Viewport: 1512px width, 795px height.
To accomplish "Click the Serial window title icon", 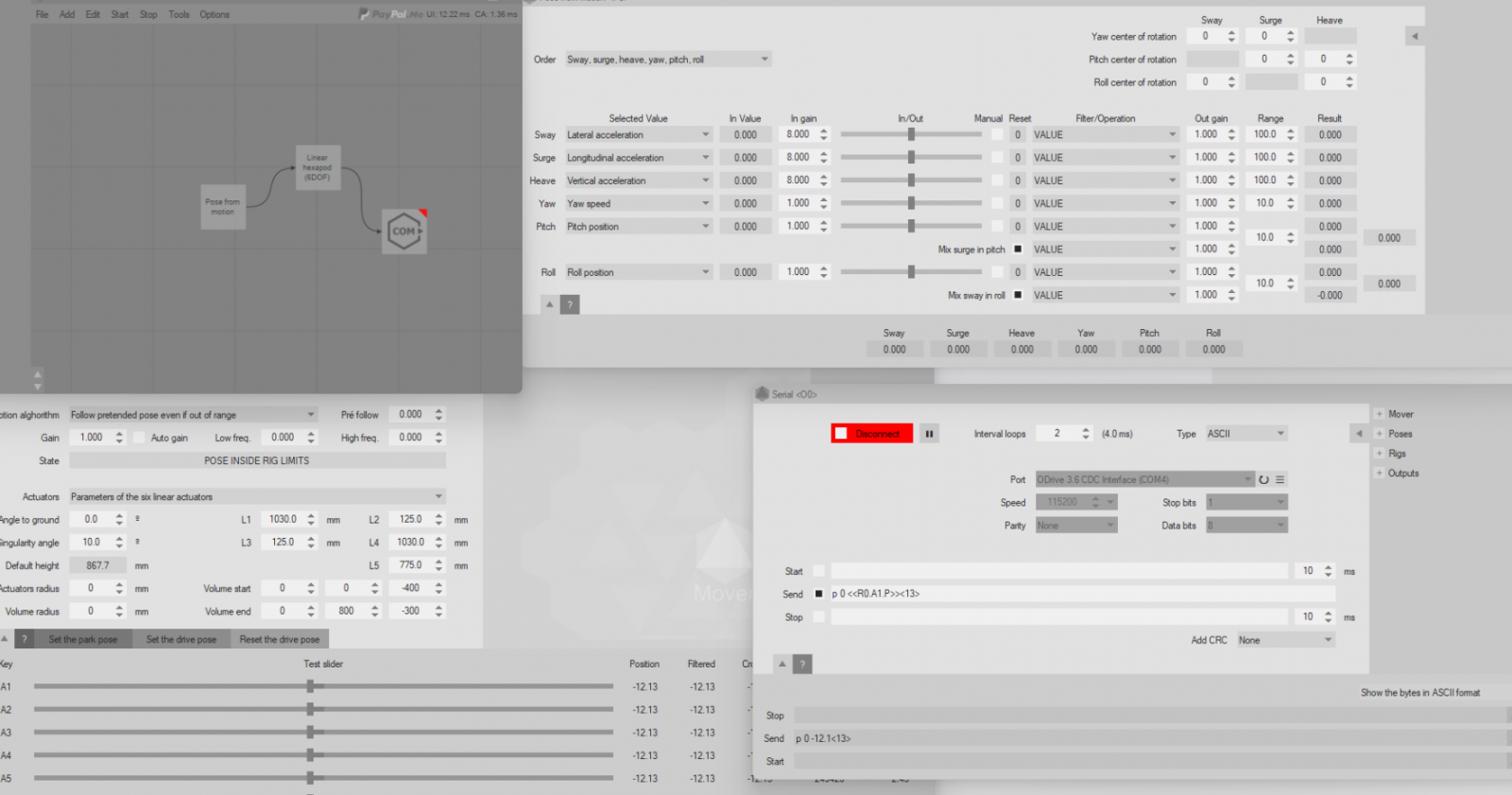I will [763, 394].
